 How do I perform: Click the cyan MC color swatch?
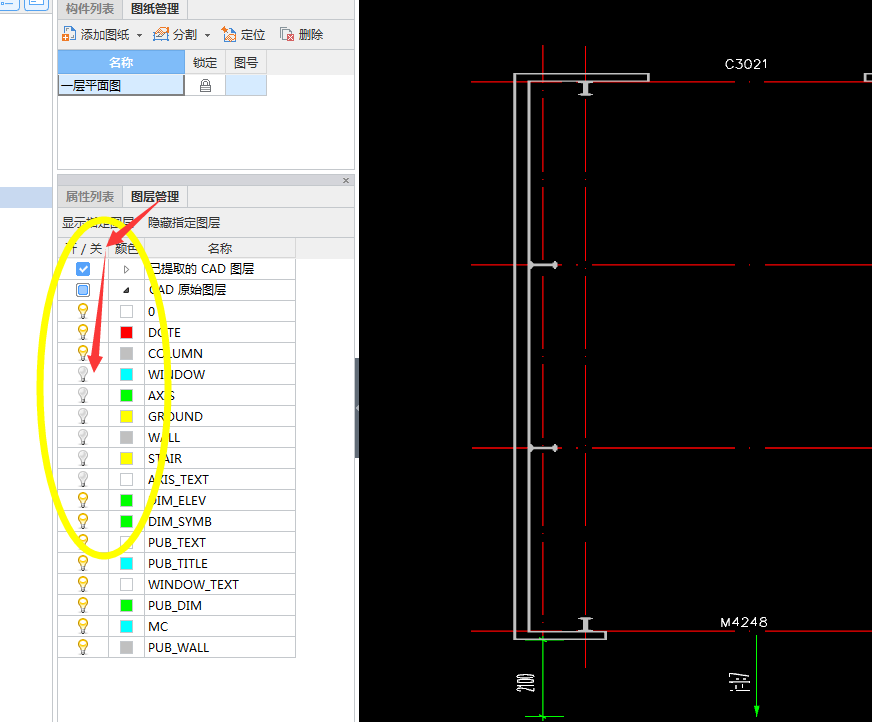pos(126,626)
